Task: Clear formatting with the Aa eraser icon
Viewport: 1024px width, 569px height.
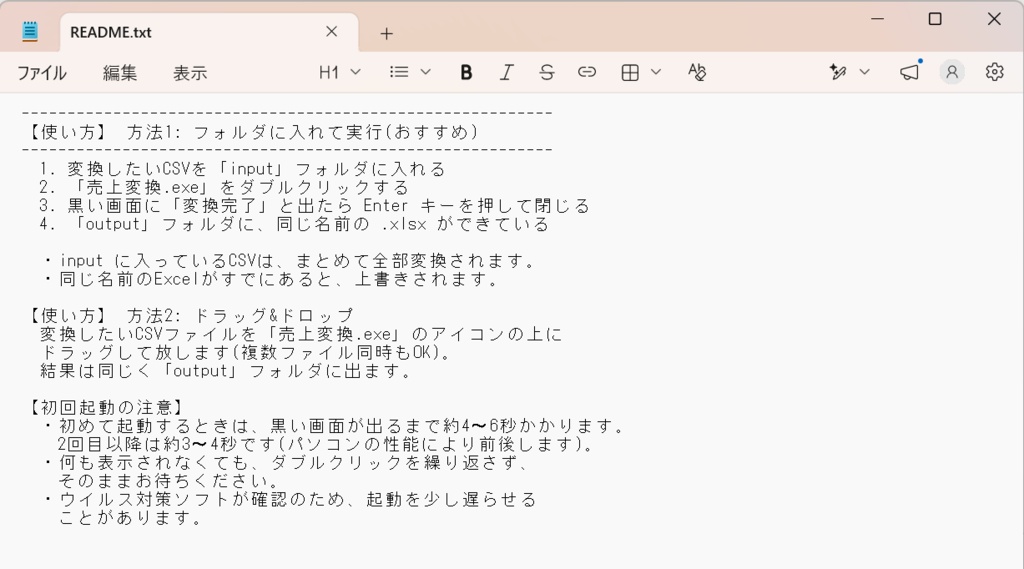Action: (x=697, y=72)
